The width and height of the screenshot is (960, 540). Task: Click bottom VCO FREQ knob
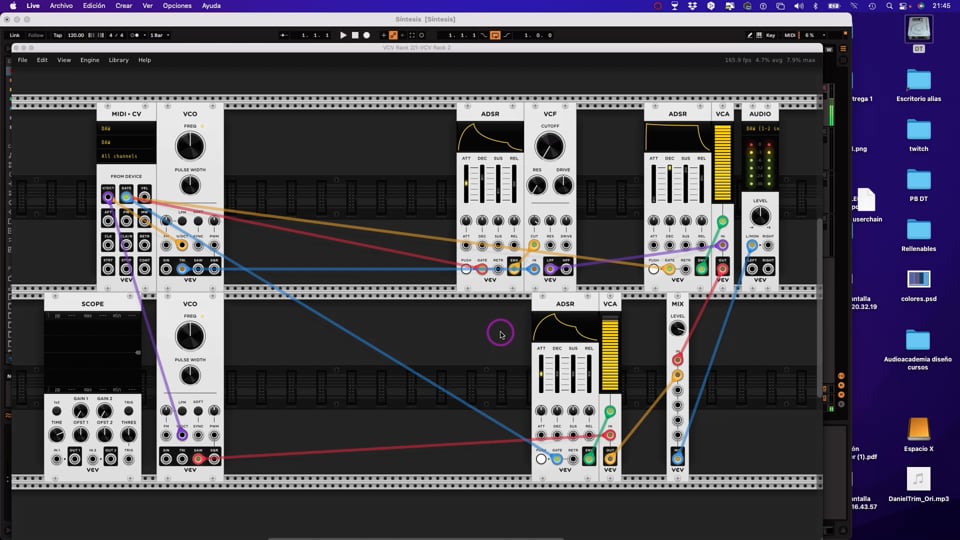(190, 337)
